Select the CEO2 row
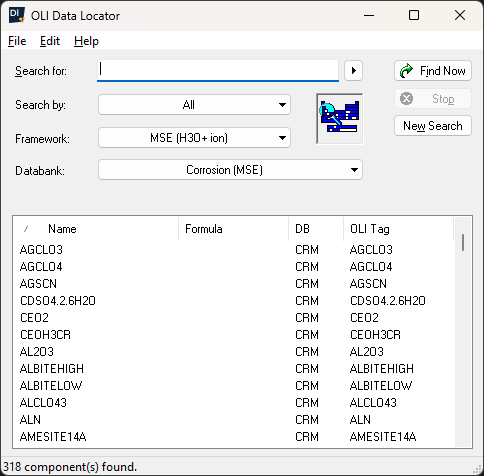This screenshot has height=476, width=484. pos(234,318)
